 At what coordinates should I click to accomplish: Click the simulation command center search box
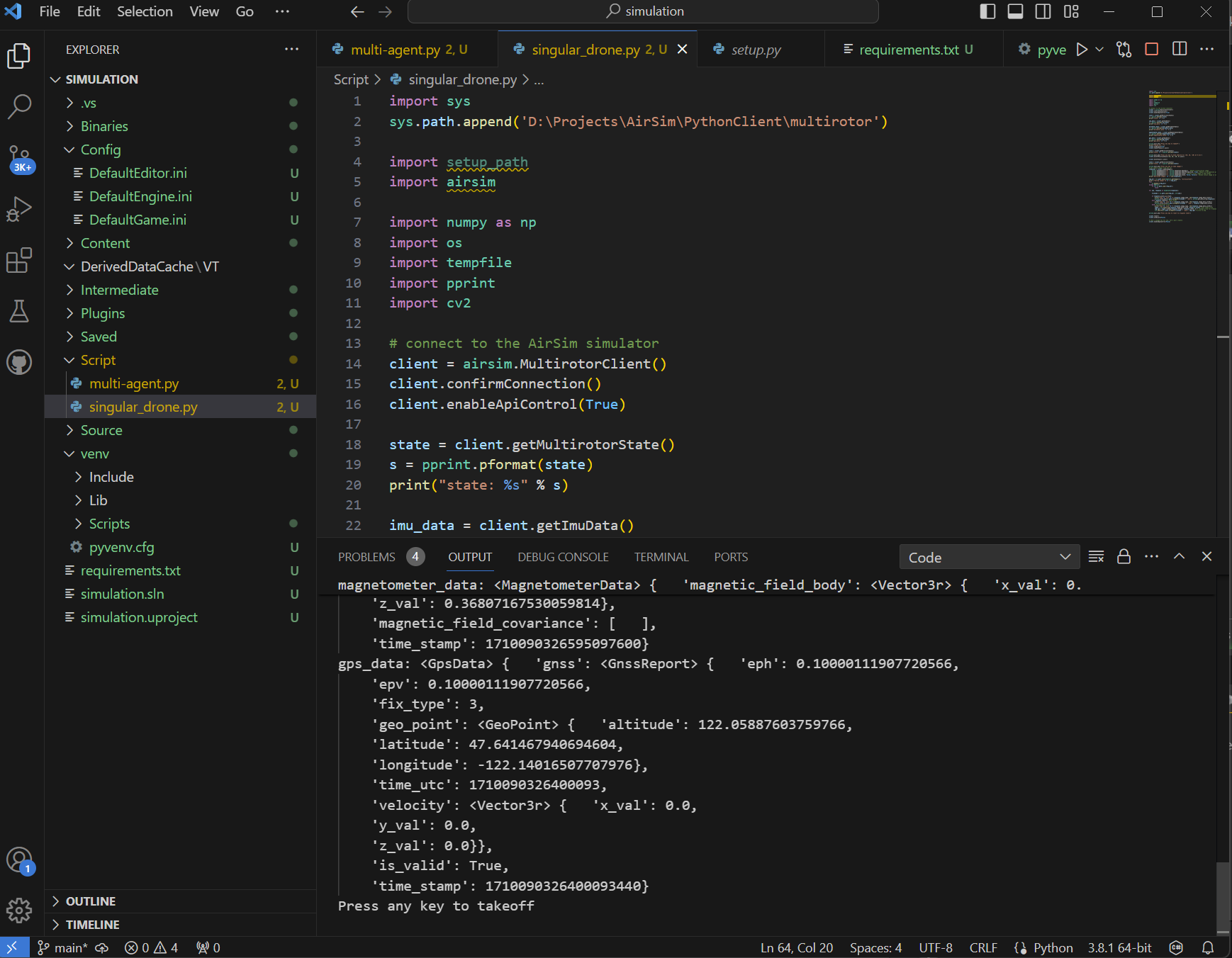[x=643, y=11]
